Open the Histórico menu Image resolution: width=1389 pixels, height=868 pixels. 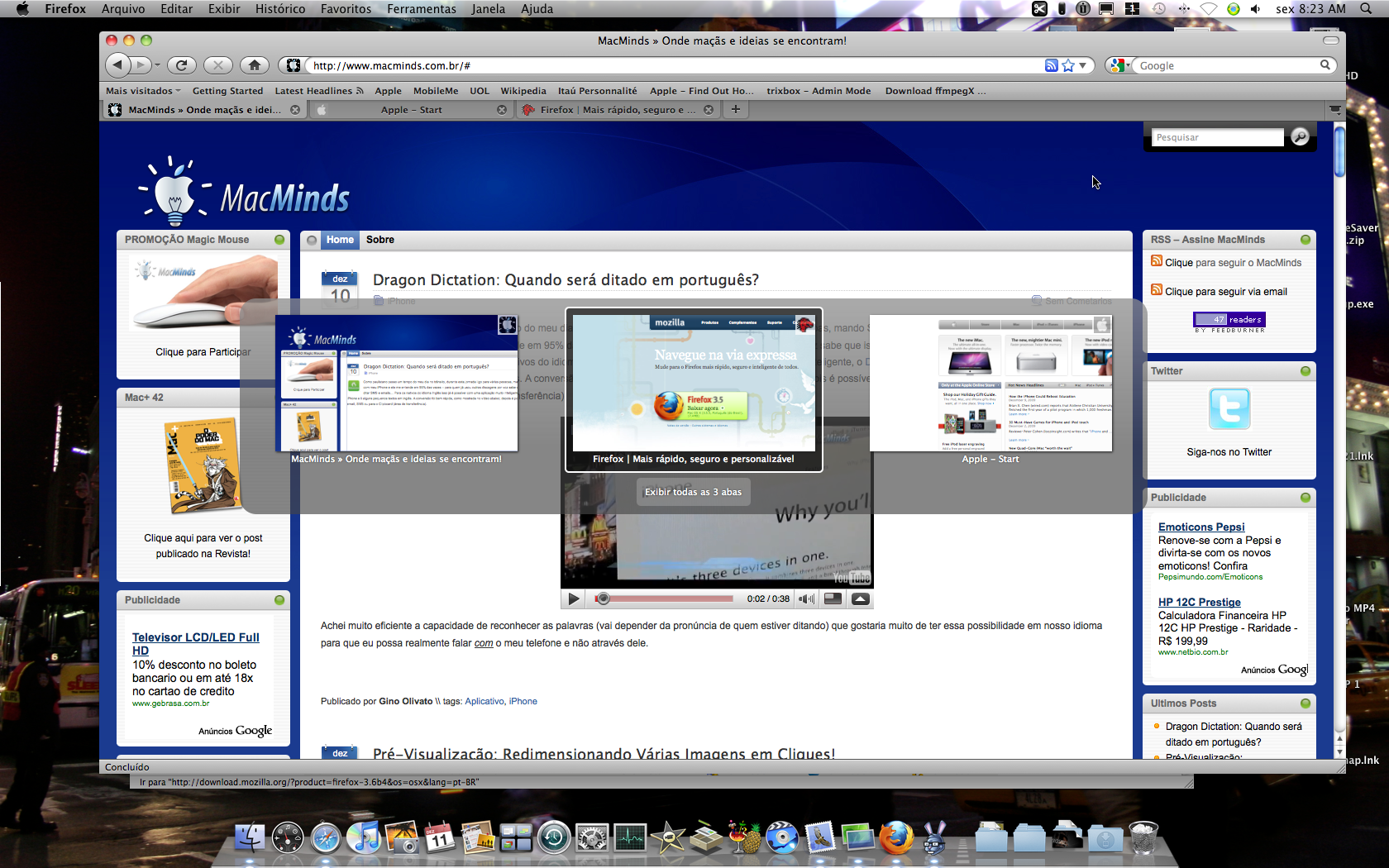[280, 9]
